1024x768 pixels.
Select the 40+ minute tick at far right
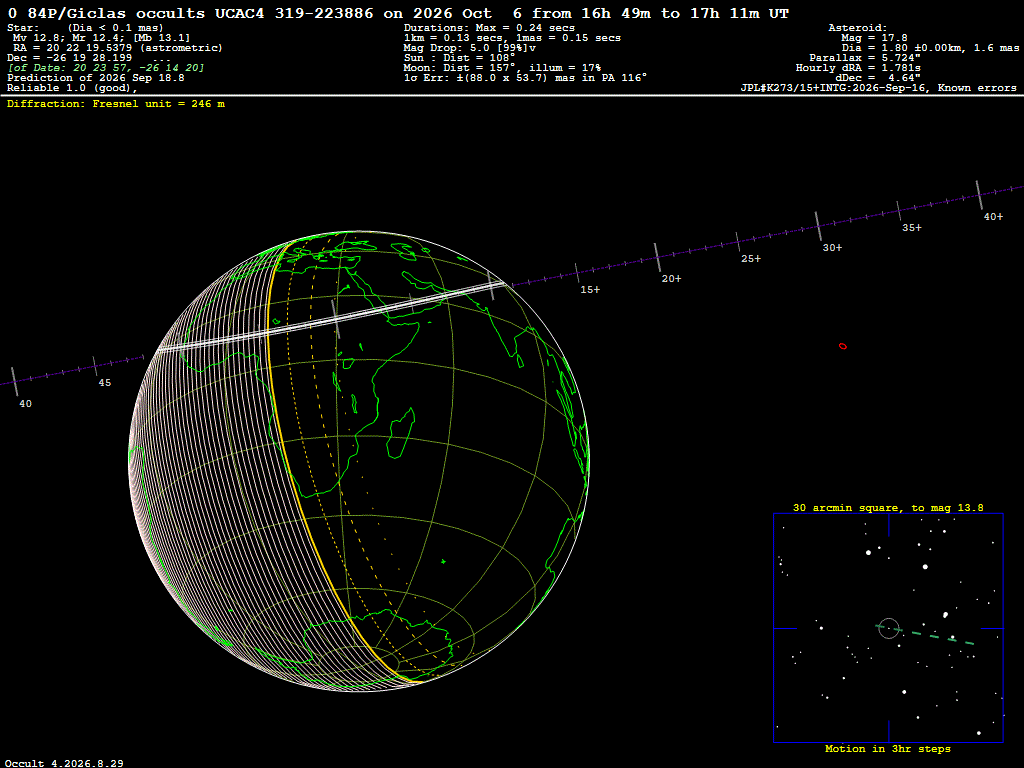(x=979, y=195)
